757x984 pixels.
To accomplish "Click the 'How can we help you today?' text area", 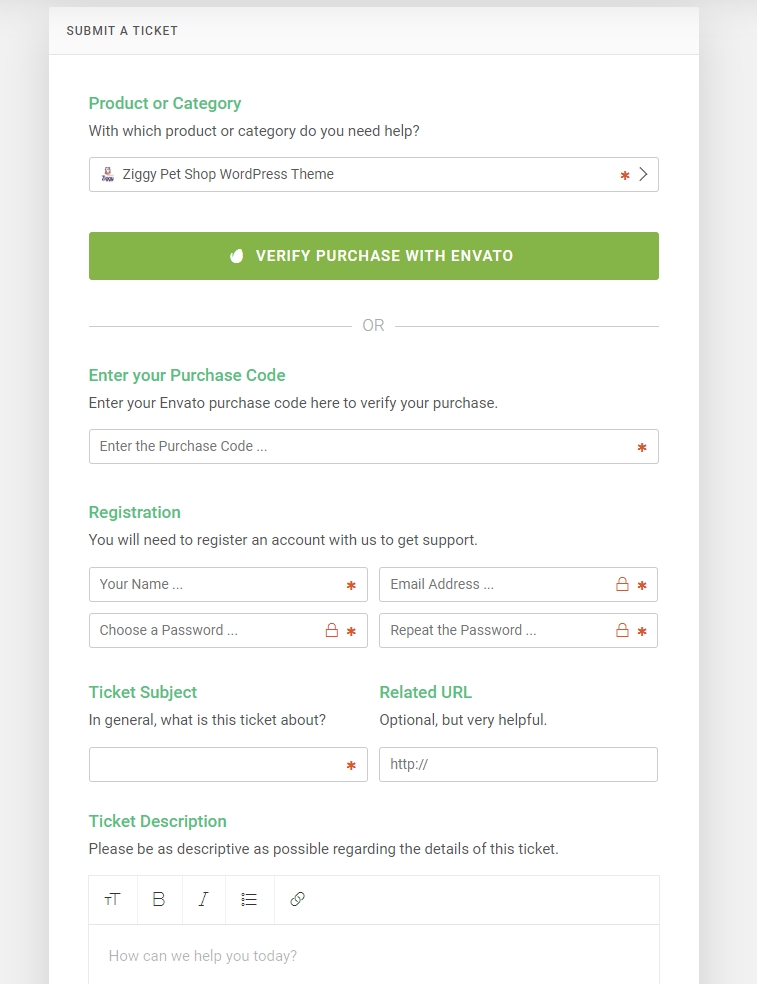I will [x=373, y=956].
